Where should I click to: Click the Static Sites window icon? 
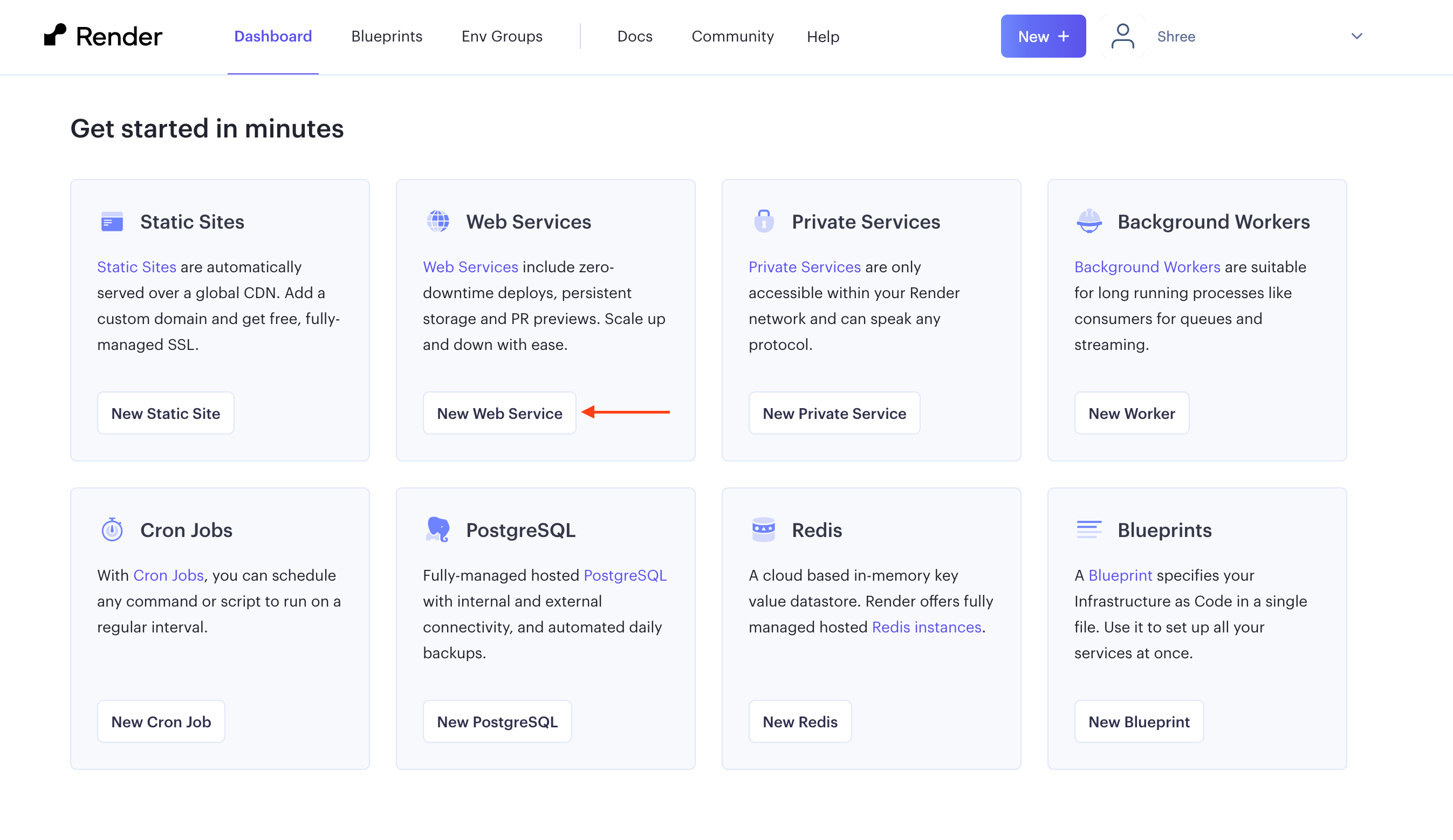coord(112,222)
